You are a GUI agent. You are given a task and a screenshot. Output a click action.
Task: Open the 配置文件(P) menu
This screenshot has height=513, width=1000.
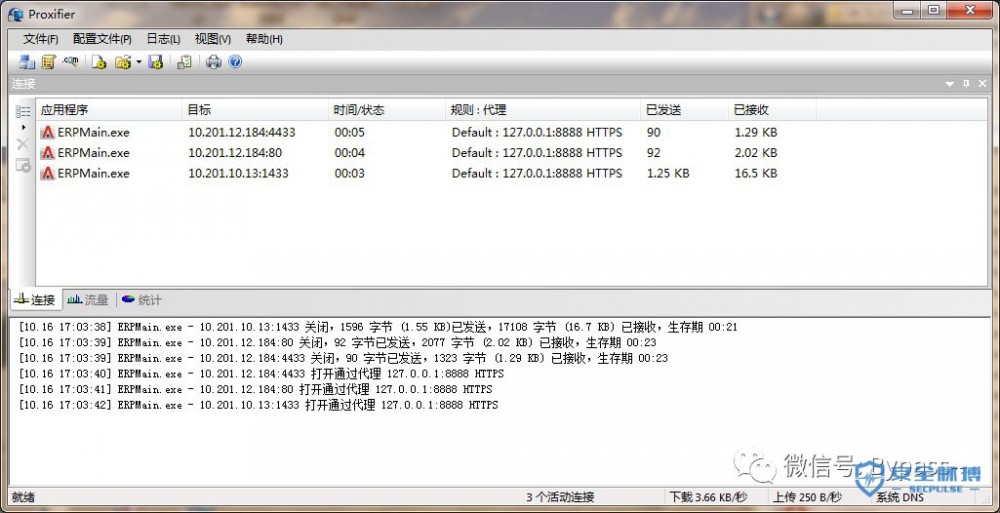tap(102, 39)
